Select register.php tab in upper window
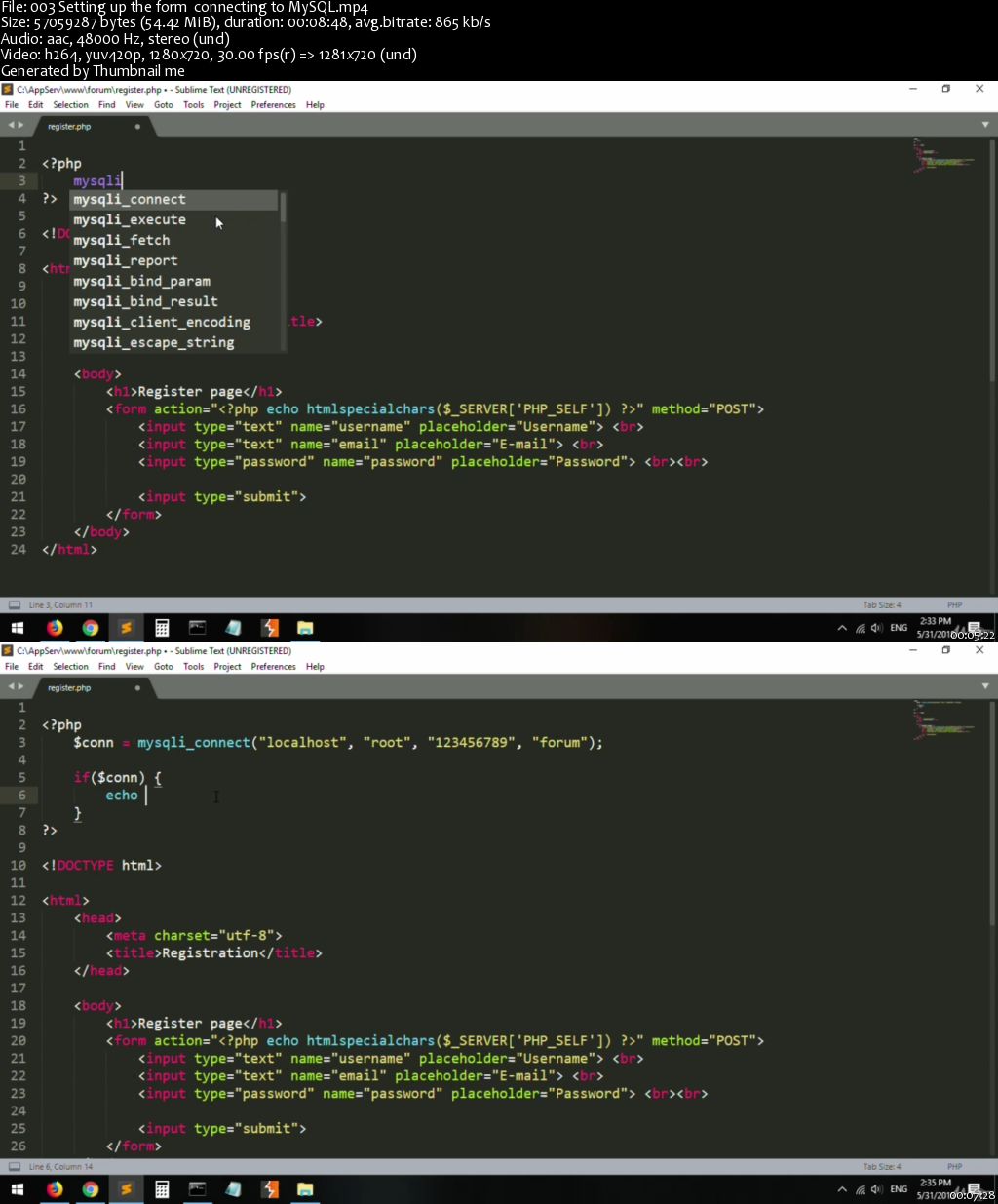998x1204 pixels. 93,127
